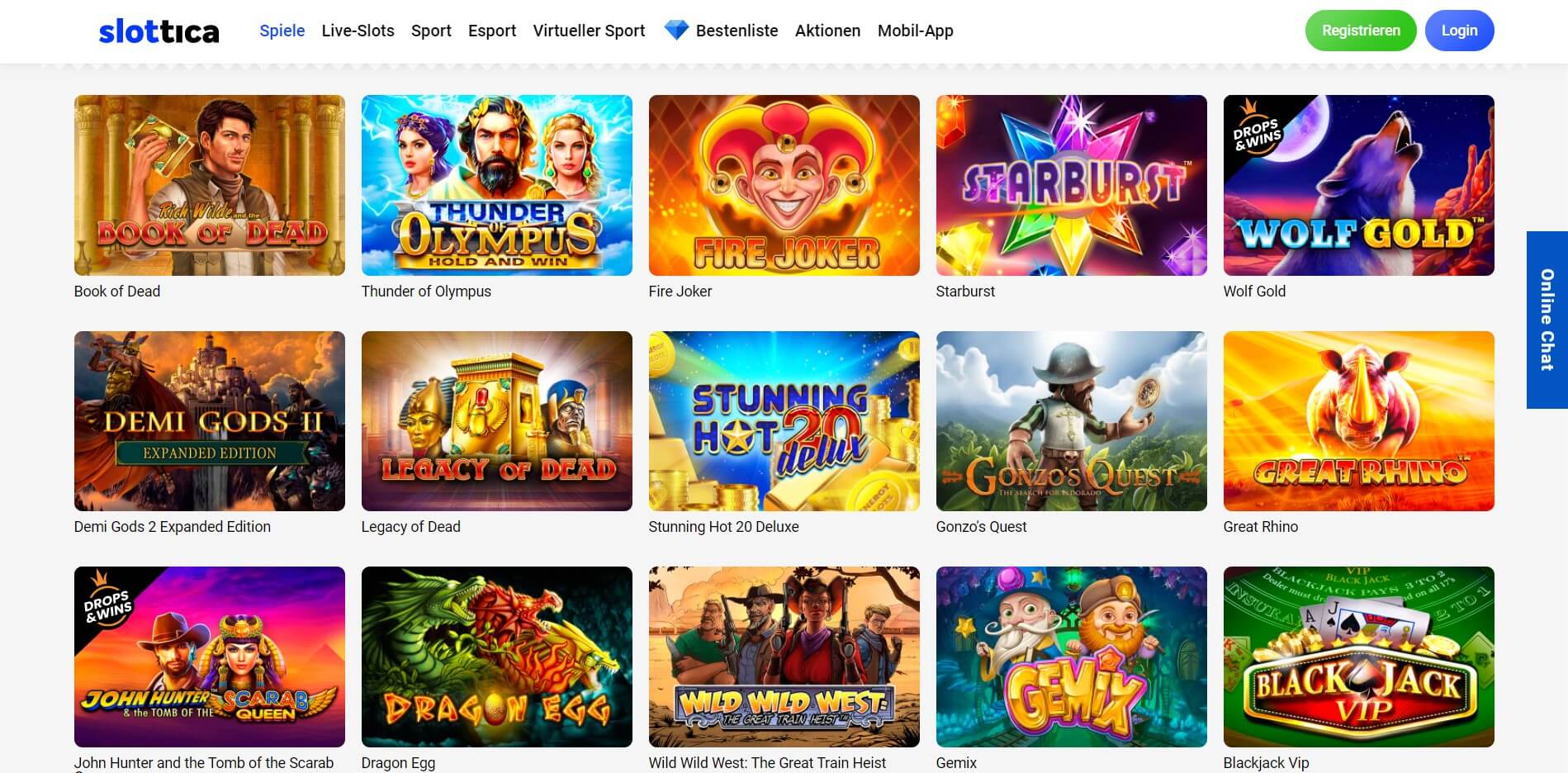
Task: Open Stunning Hot 20 Deluxe thumbnail
Action: pos(784,421)
